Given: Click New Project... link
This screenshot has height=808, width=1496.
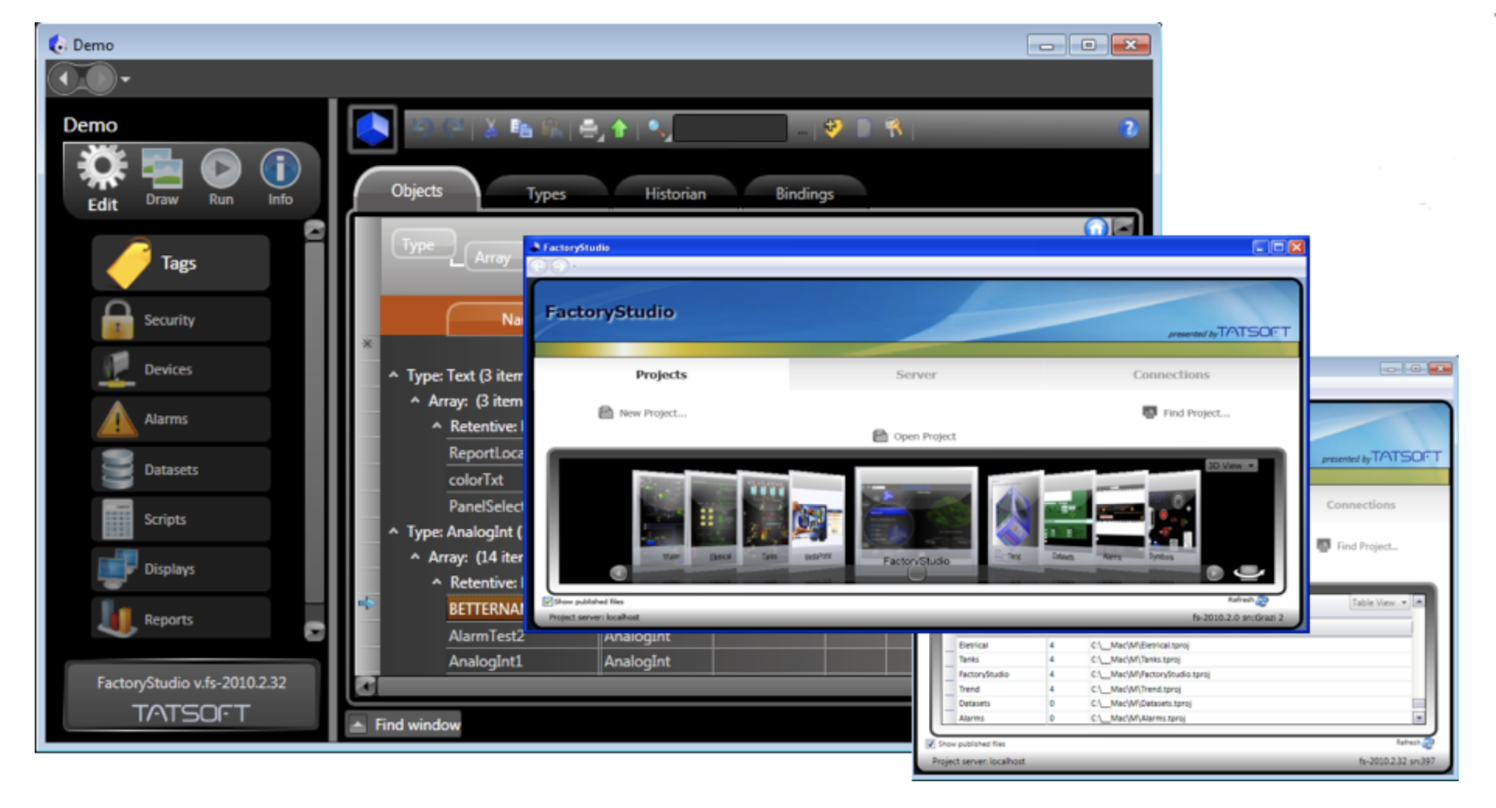Looking at the screenshot, I should click(x=642, y=412).
